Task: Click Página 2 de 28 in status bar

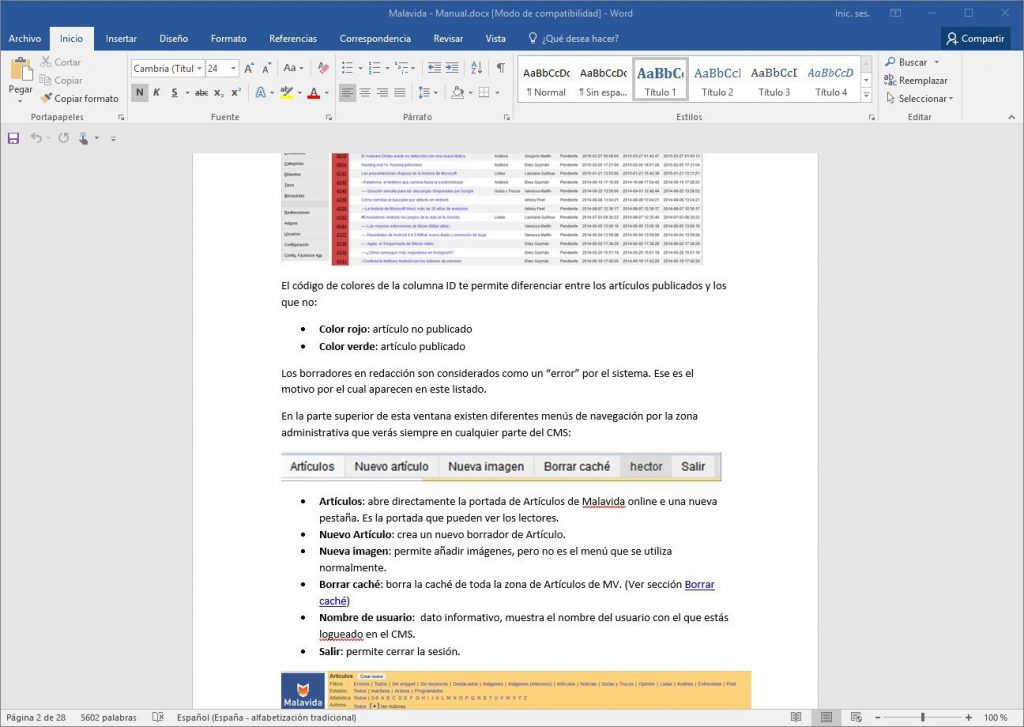Action: point(36,717)
